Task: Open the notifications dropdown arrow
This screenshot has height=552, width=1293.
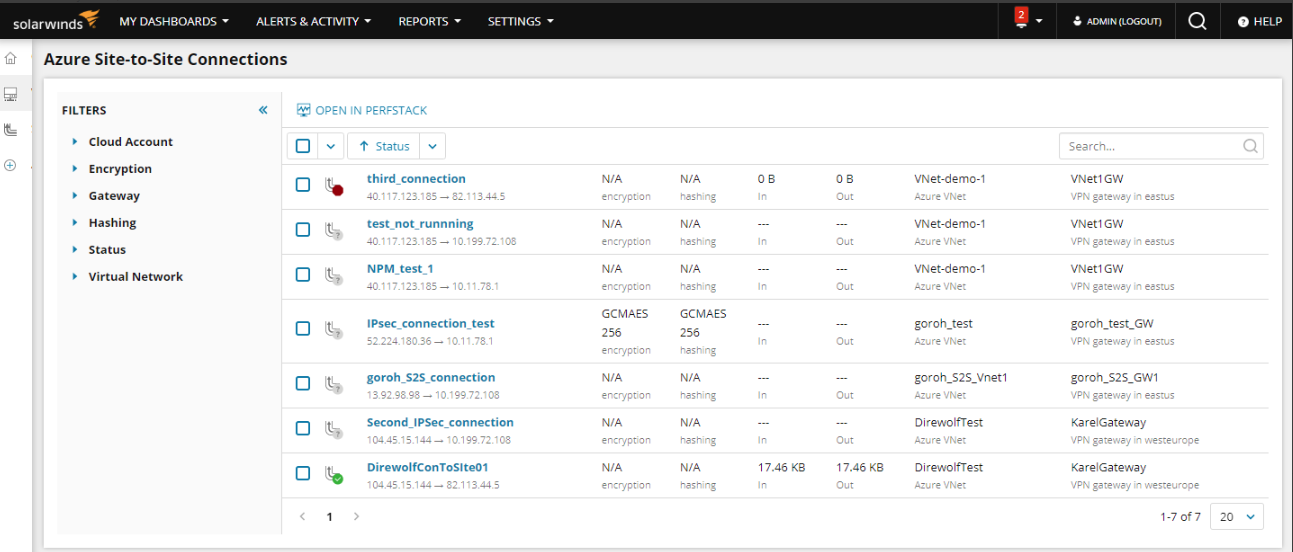Action: [1040, 21]
